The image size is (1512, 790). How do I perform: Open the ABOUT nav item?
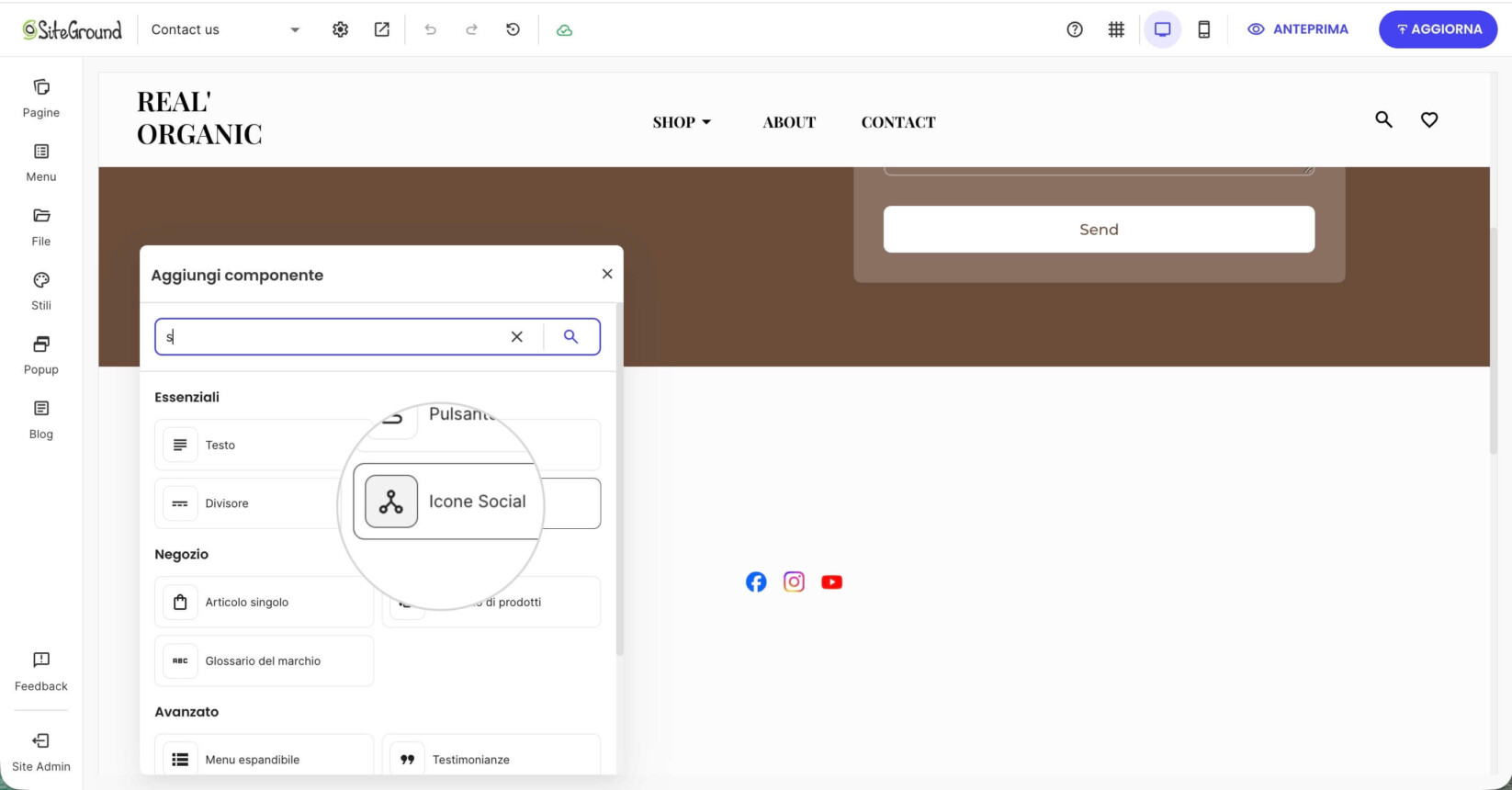point(789,122)
